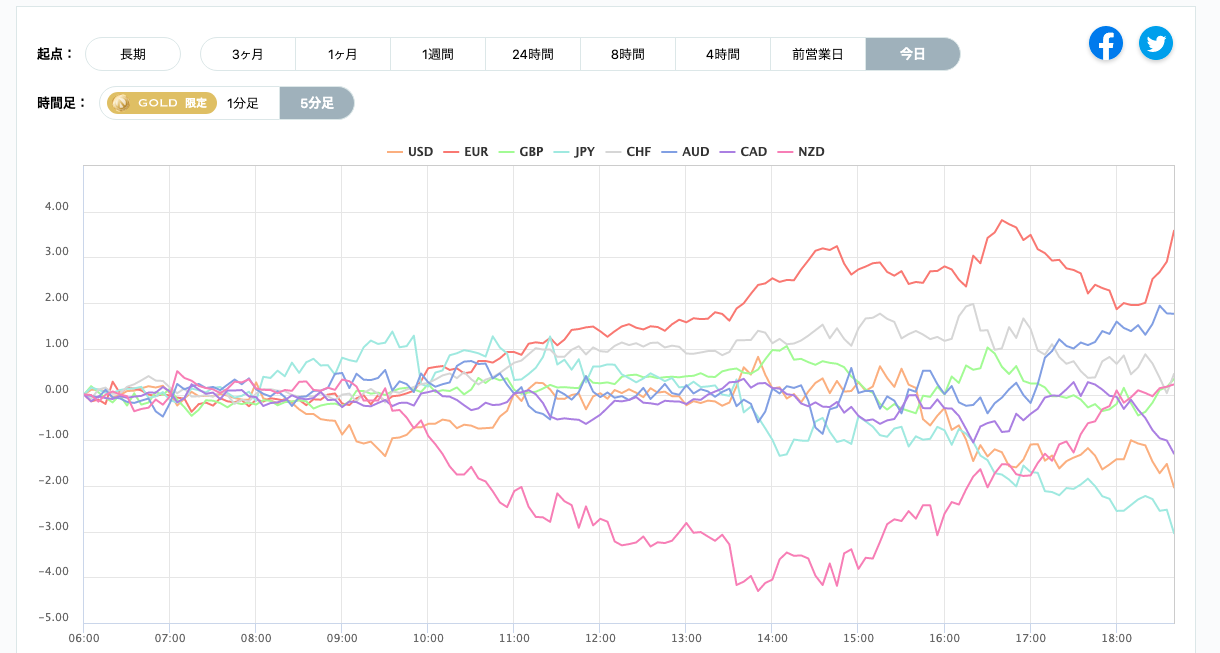Toggle the NZD legend entry

coord(801,152)
